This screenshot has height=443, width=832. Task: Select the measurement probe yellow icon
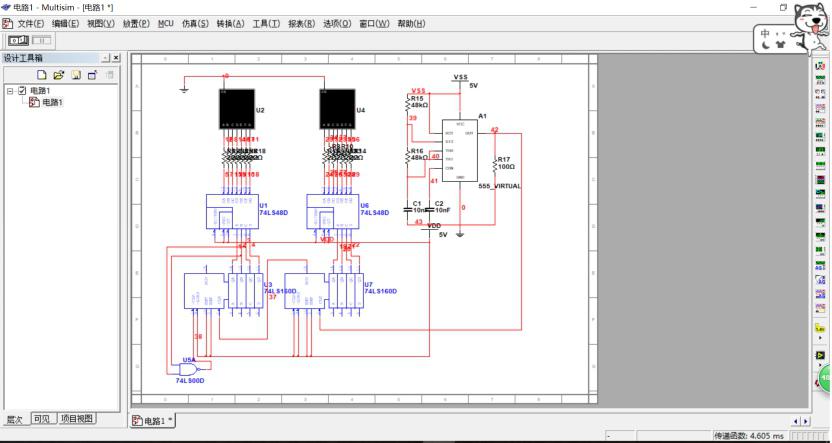pyautogui.click(x=820, y=328)
